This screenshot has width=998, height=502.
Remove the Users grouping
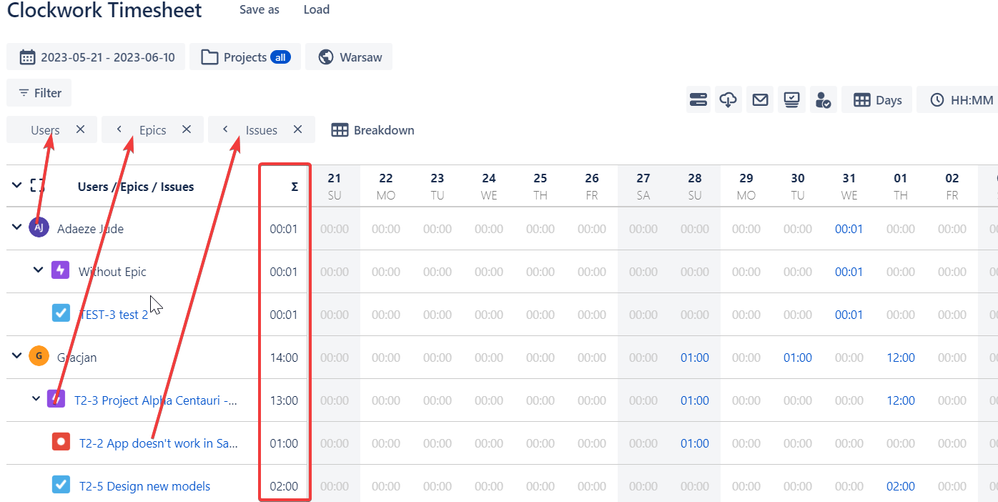80,129
